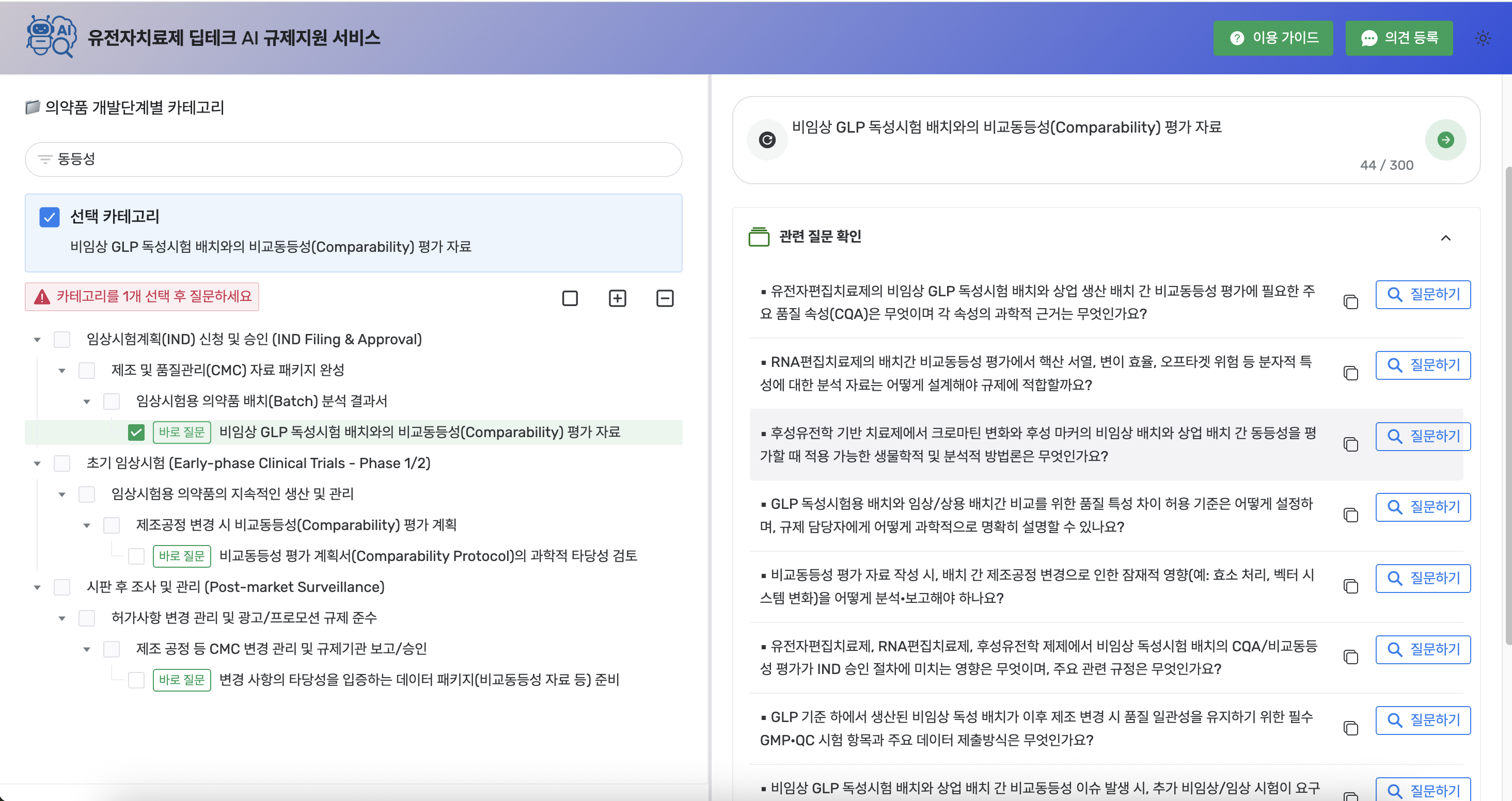The width and height of the screenshot is (1512, 801).
Task: Toggle checkbox for 시판 후 조사 및 관리
Action: (x=61, y=587)
